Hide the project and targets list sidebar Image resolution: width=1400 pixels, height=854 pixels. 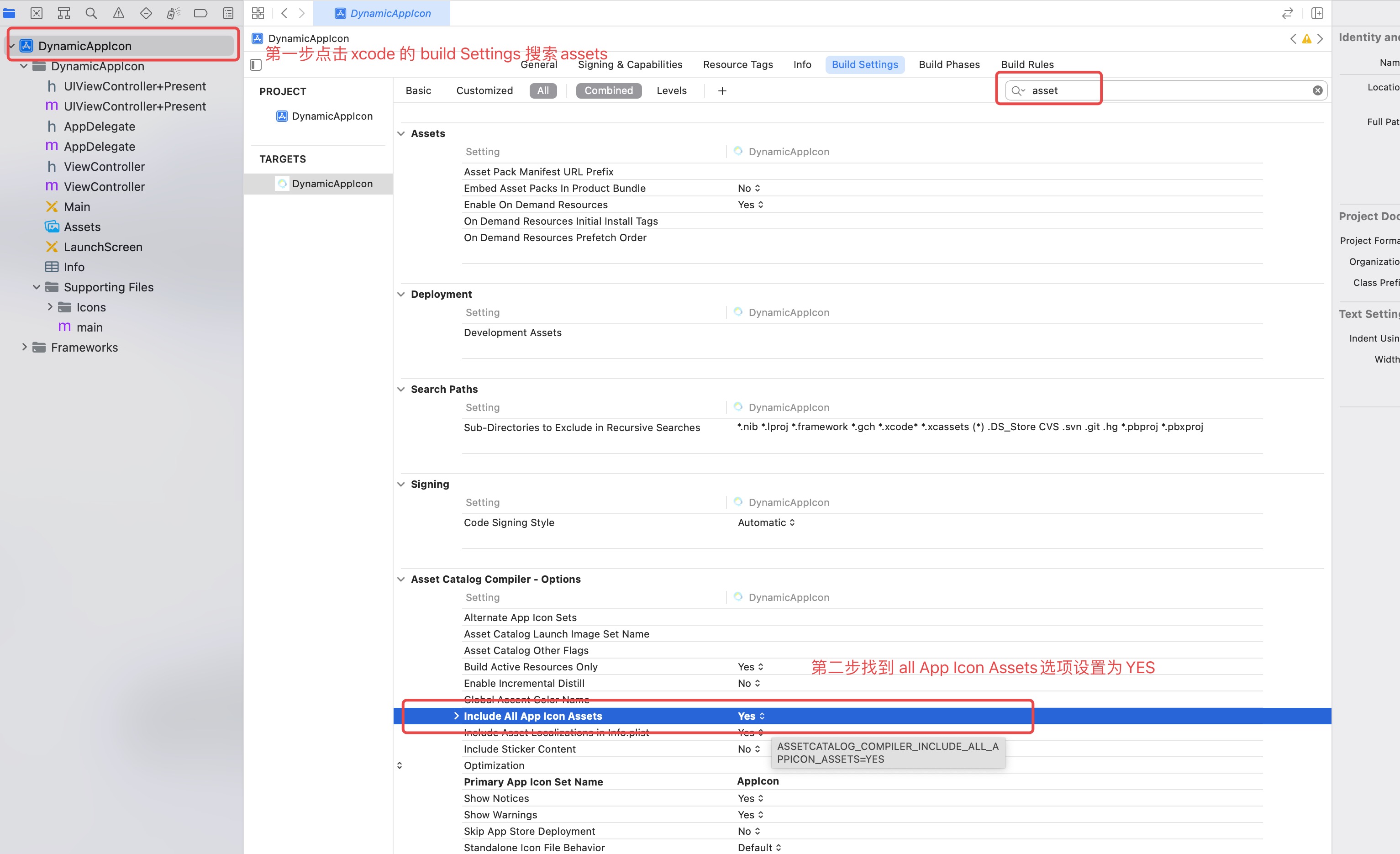click(256, 65)
